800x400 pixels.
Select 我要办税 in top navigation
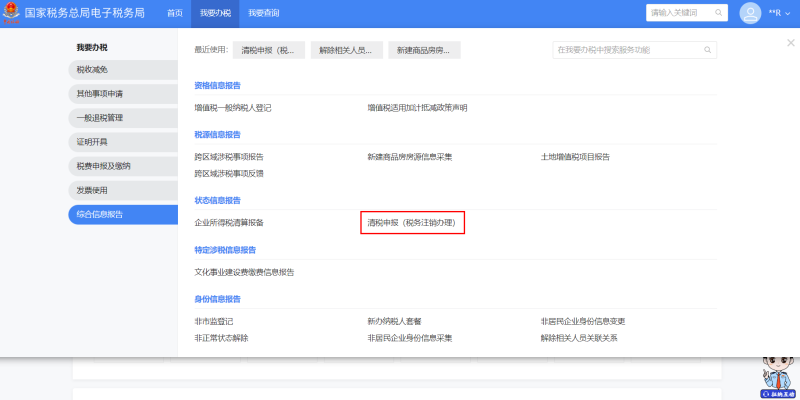click(215, 13)
